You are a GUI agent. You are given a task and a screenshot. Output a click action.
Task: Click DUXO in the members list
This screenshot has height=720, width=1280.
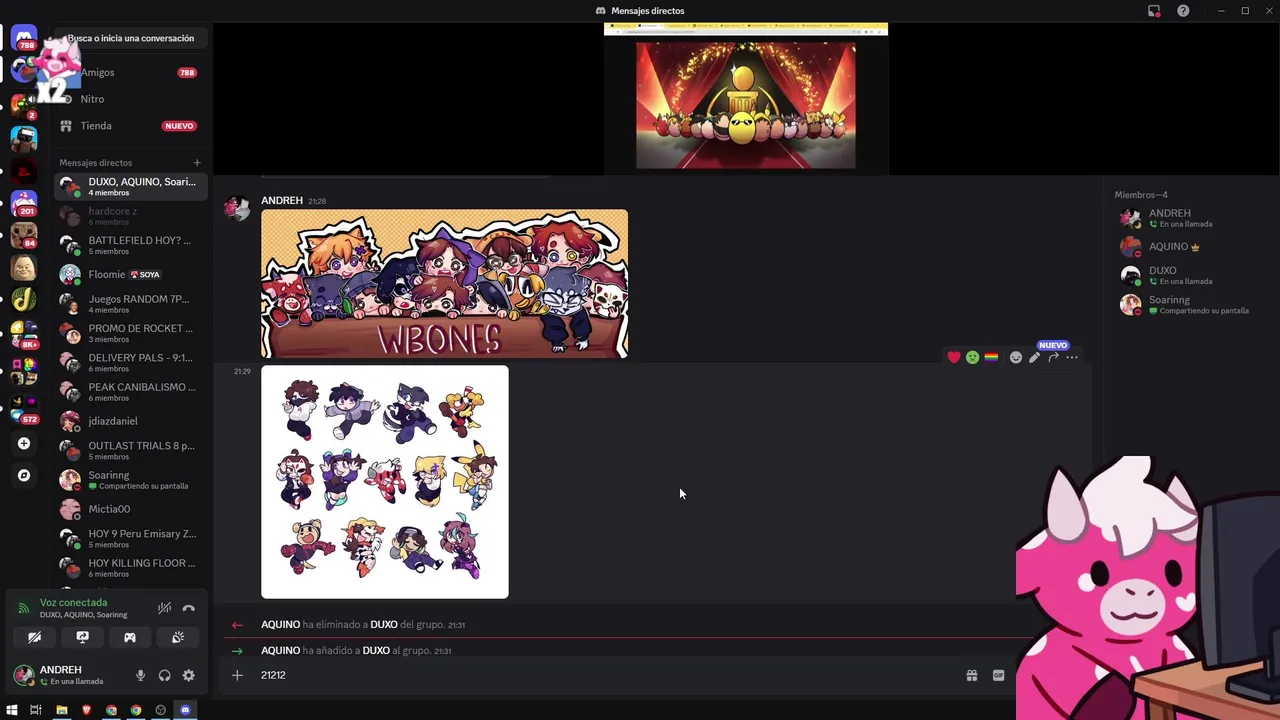coord(1188,275)
